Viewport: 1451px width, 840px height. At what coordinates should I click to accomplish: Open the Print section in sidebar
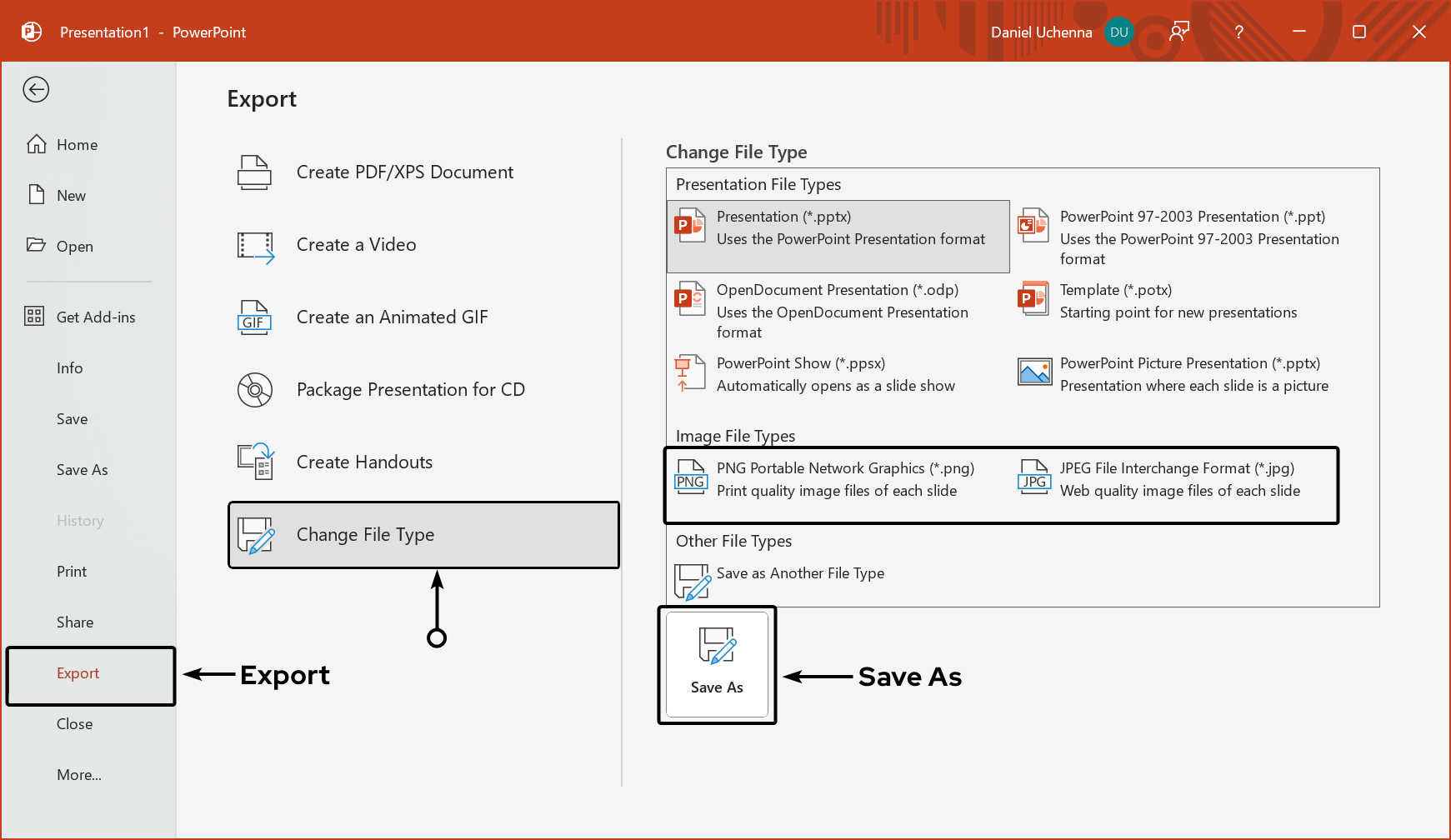click(x=72, y=572)
